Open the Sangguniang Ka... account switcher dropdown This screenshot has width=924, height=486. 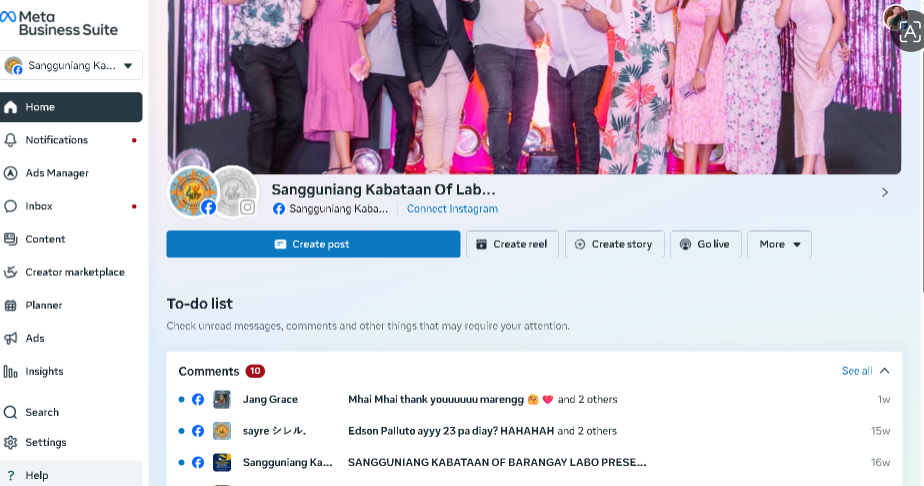(x=71, y=65)
